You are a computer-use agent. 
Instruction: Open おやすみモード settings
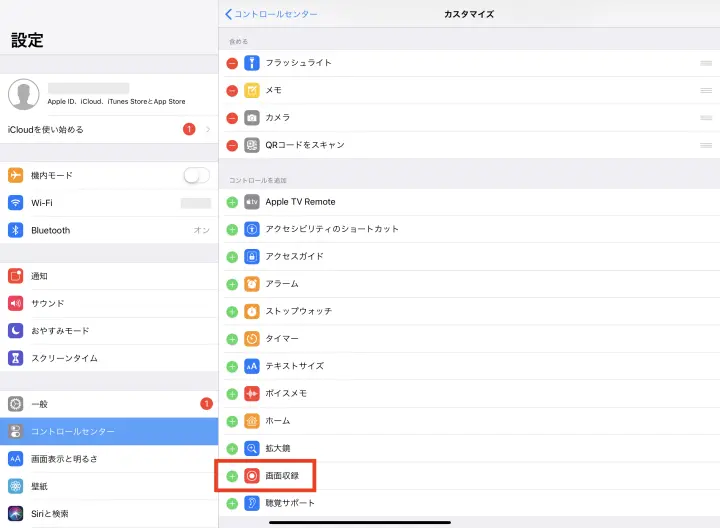(109, 331)
